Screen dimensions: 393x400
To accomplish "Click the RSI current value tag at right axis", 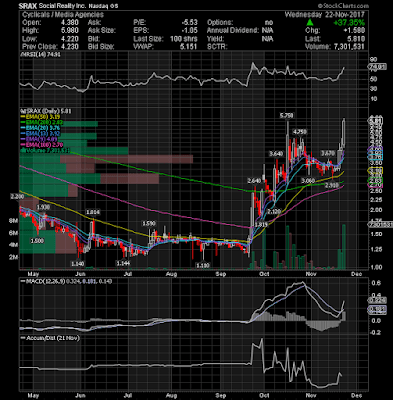I will (378, 67).
